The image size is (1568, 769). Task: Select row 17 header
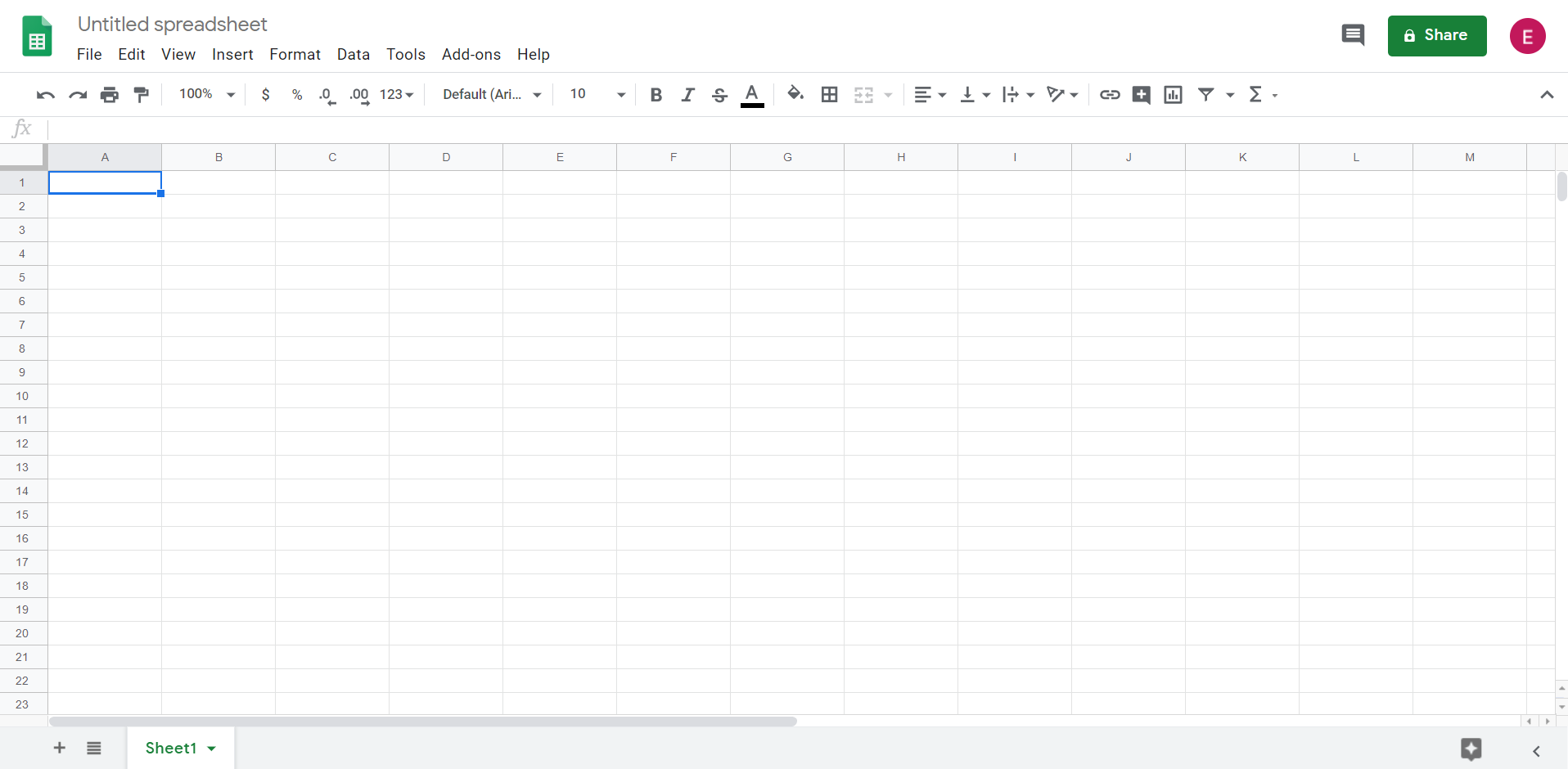[x=22, y=562]
